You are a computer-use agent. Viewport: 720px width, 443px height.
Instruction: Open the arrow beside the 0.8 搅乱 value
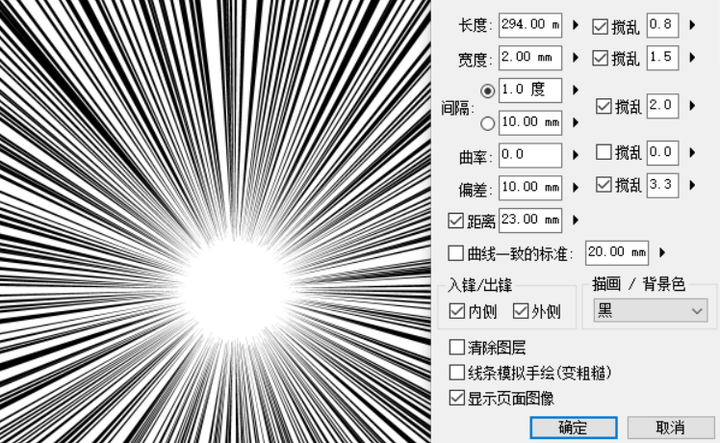coord(692,25)
